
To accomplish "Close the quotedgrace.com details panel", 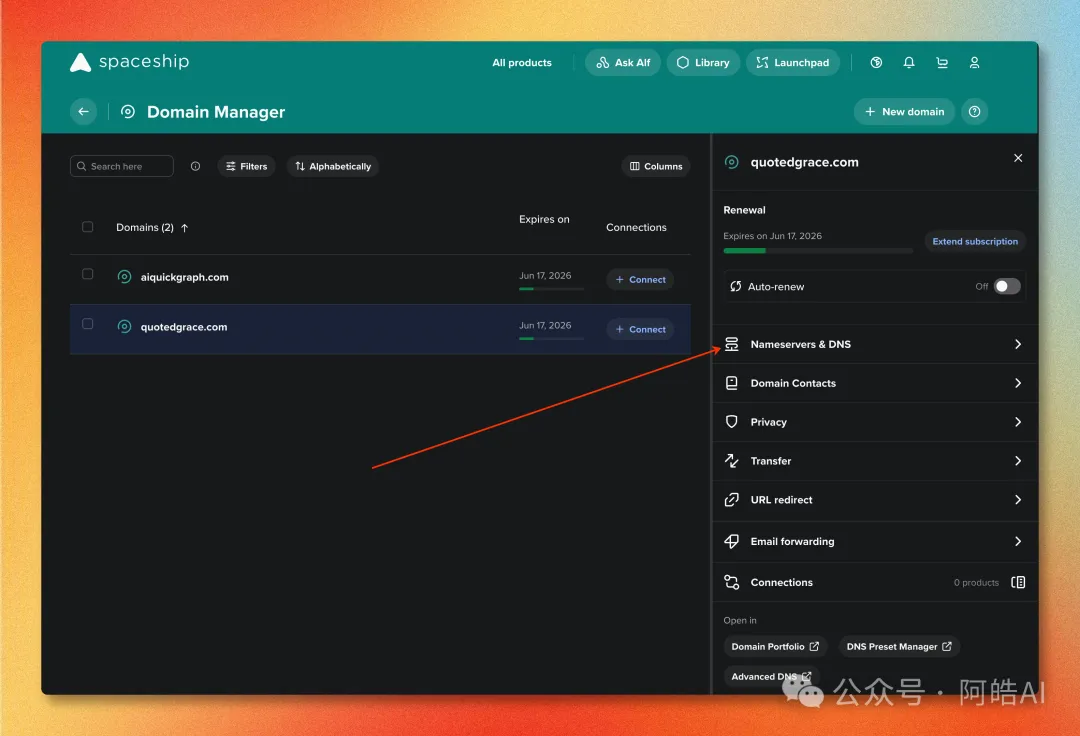I will [x=1018, y=158].
